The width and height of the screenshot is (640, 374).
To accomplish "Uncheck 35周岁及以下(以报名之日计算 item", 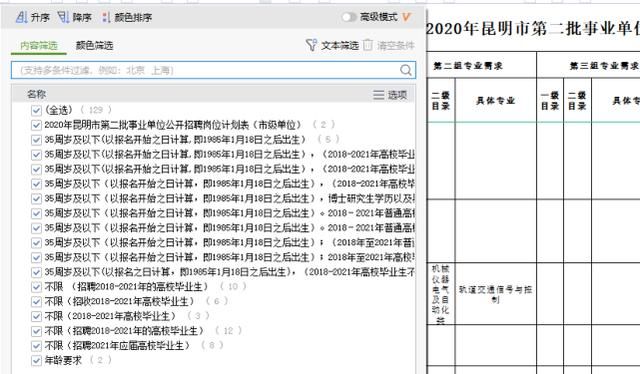I will (x=36, y=272).
